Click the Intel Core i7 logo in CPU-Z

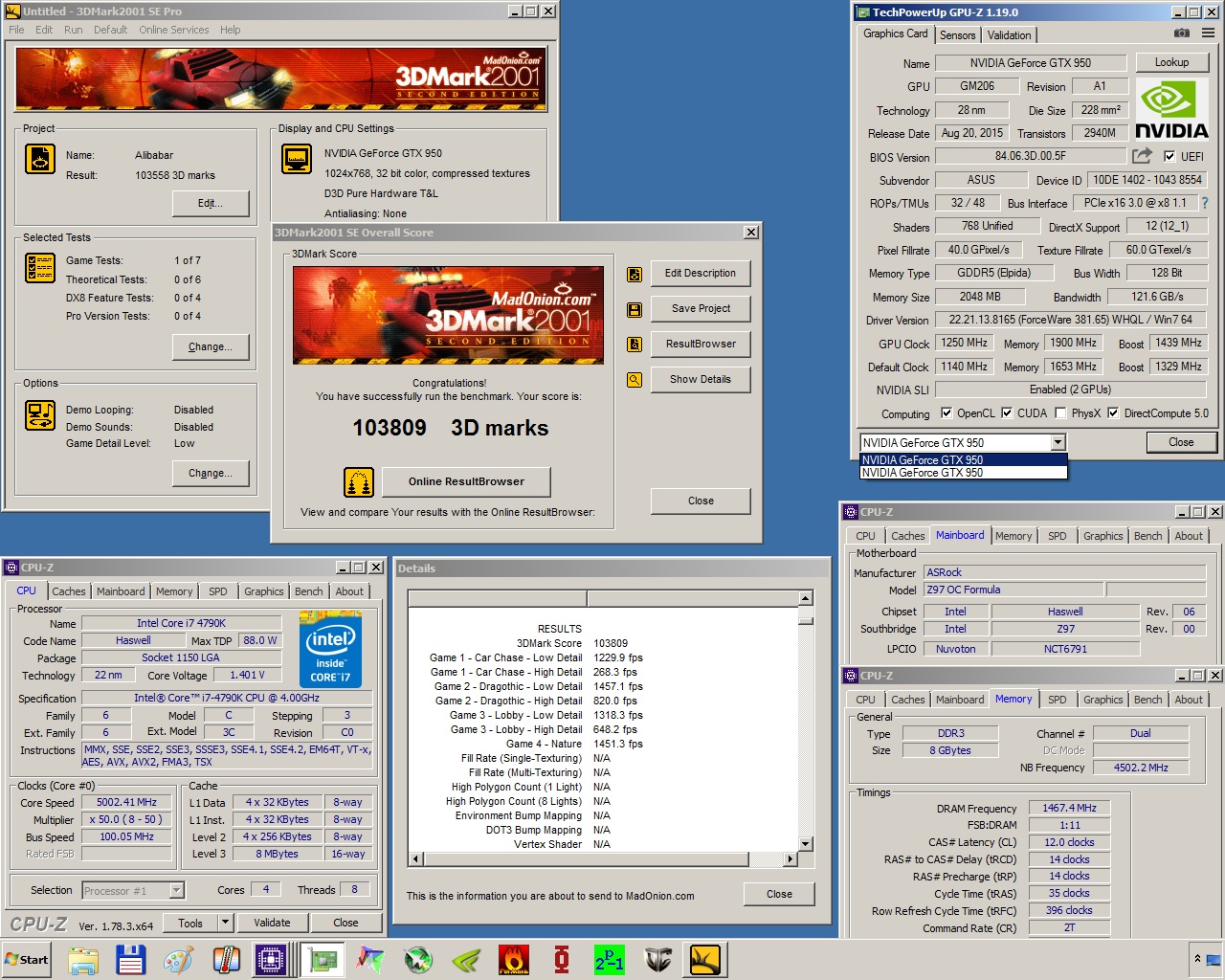coord(330,651)
